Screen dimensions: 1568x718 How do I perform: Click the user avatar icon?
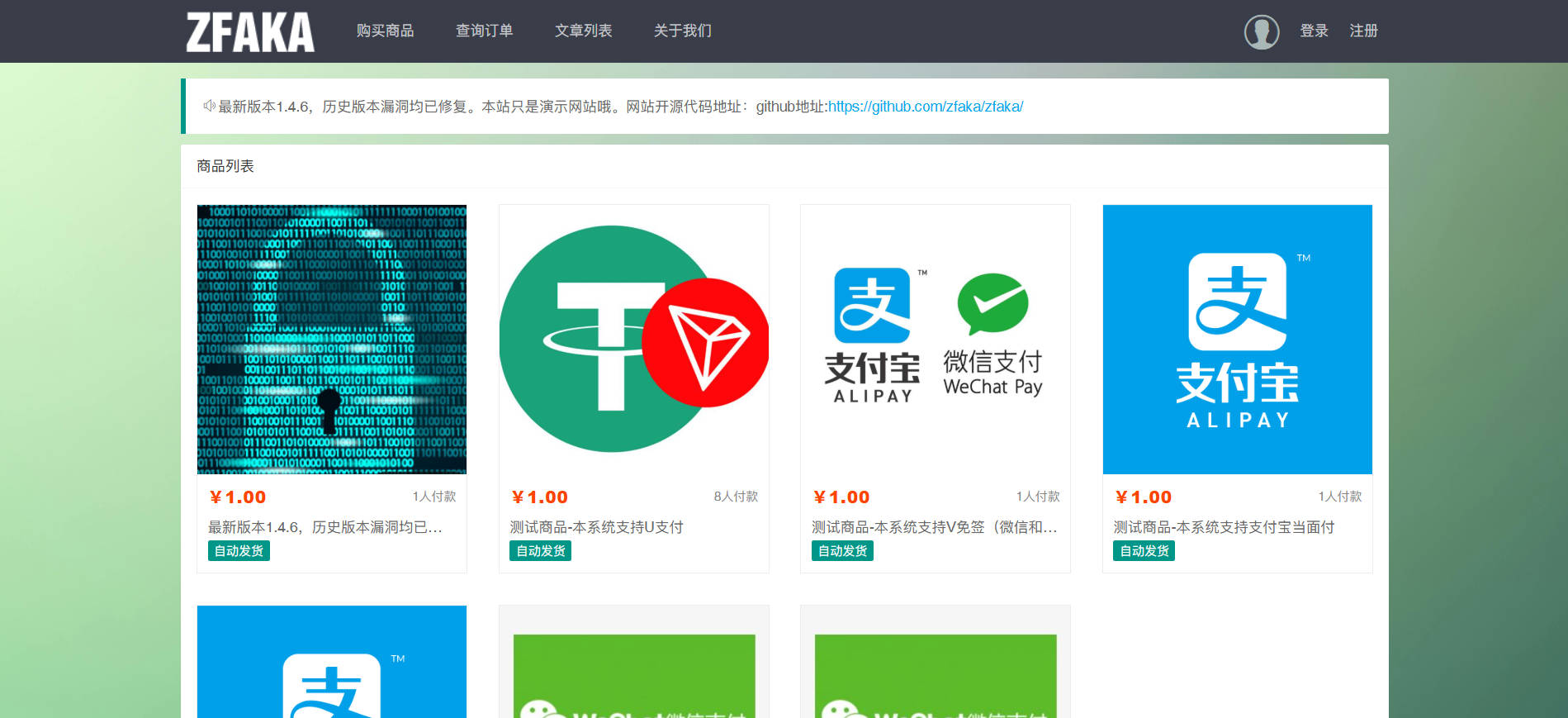point(1261,32)
